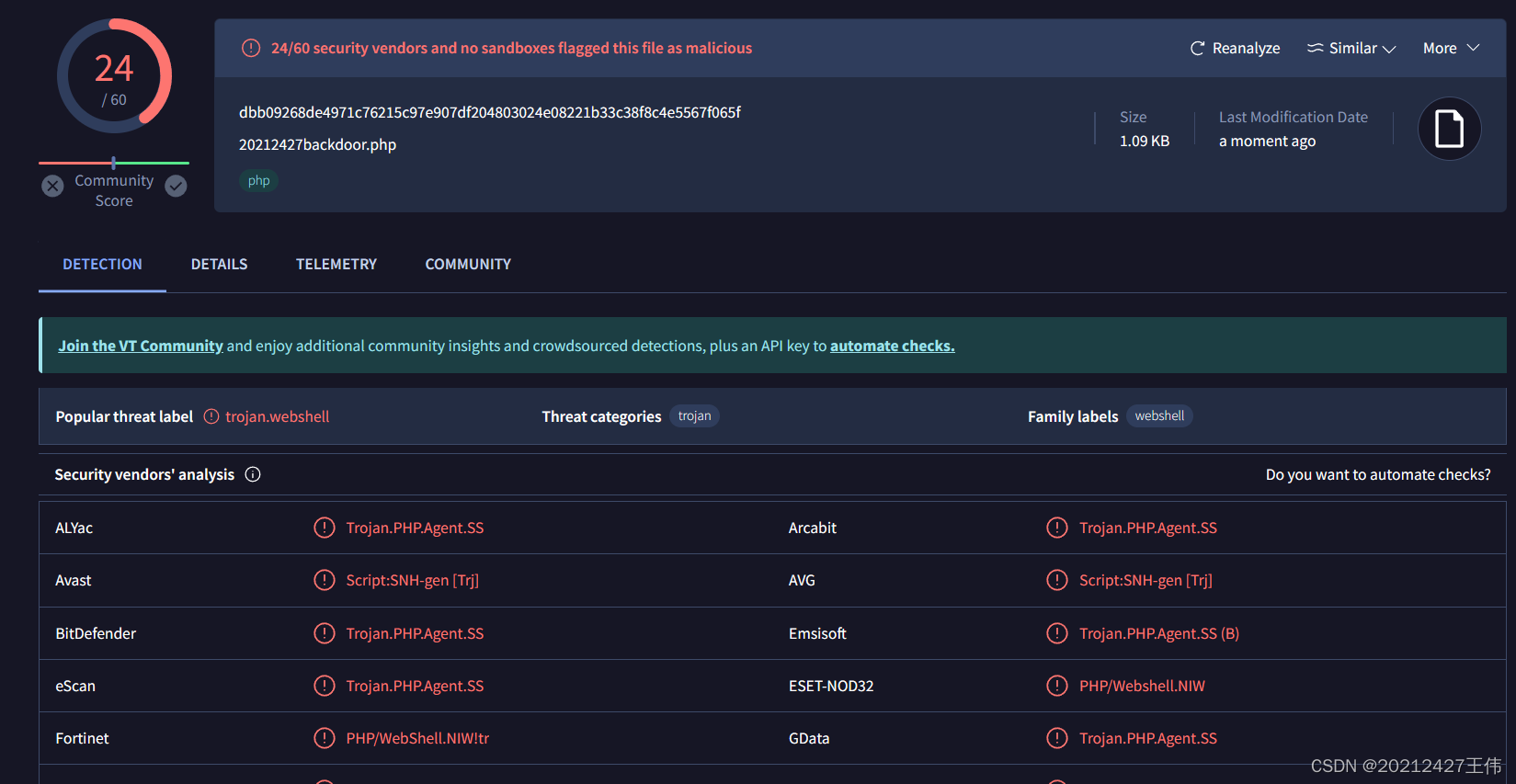Open the DETAILS tab

coord(219,264)
